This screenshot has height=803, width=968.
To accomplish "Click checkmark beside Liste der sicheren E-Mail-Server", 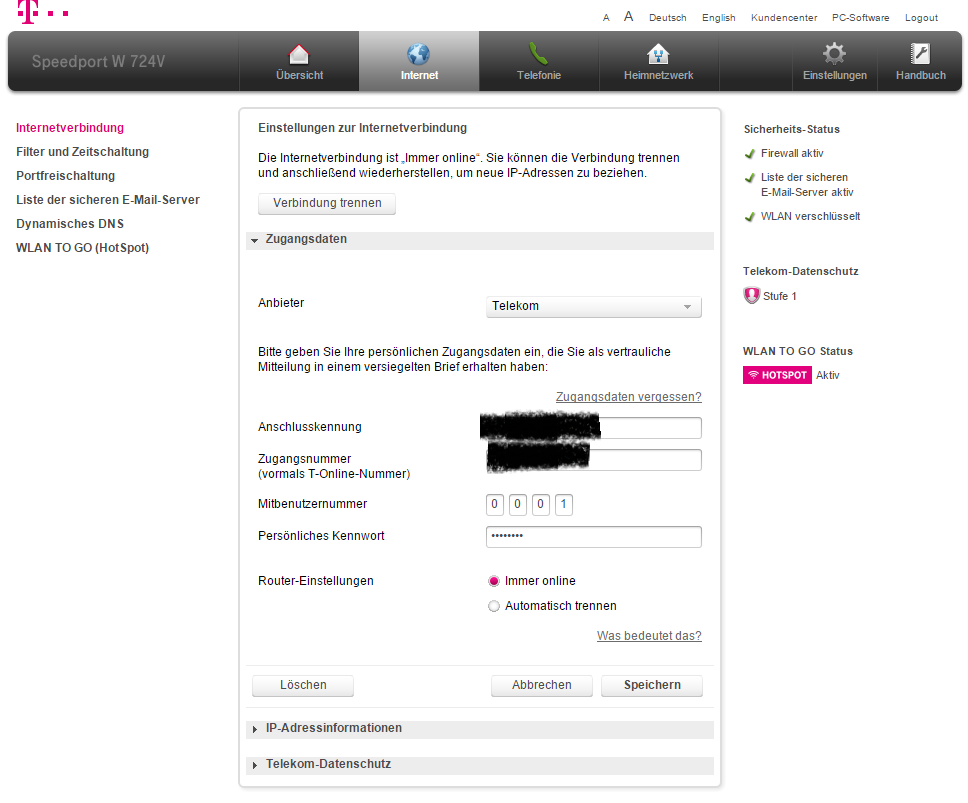I will (750, 178).
